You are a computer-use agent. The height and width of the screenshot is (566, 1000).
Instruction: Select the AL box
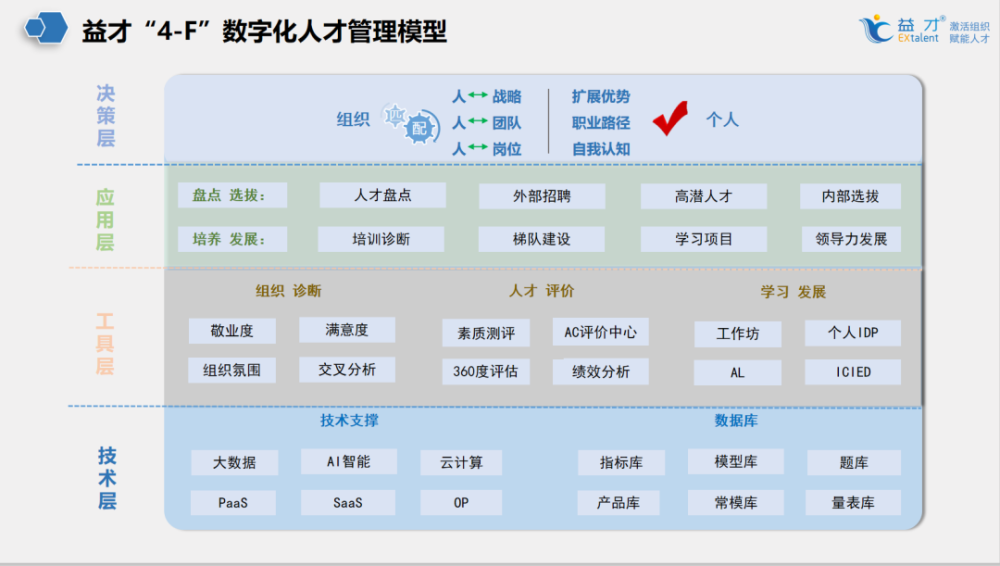[737, 373]
